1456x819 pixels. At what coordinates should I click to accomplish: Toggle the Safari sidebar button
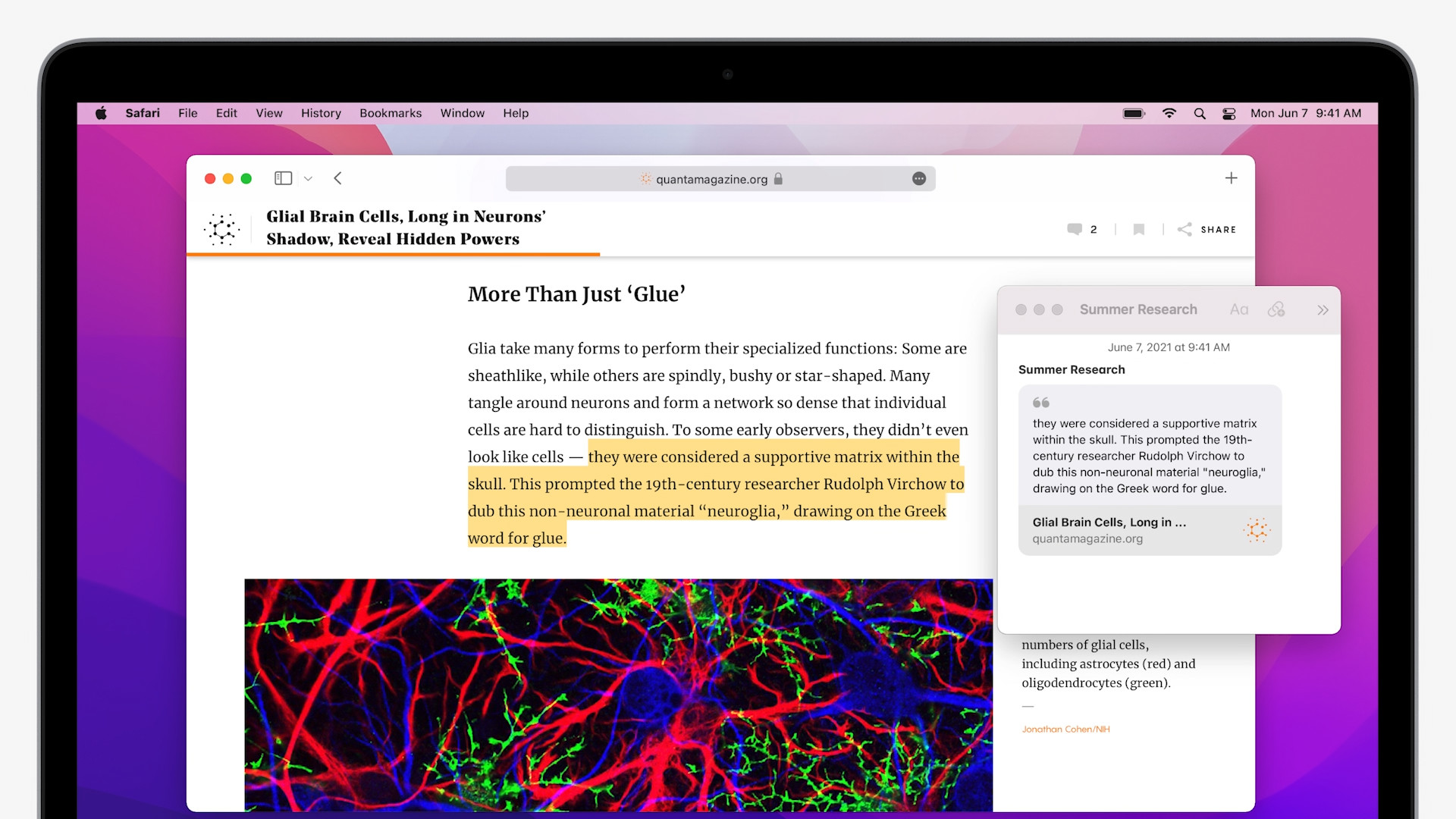(x=283, y=178)
